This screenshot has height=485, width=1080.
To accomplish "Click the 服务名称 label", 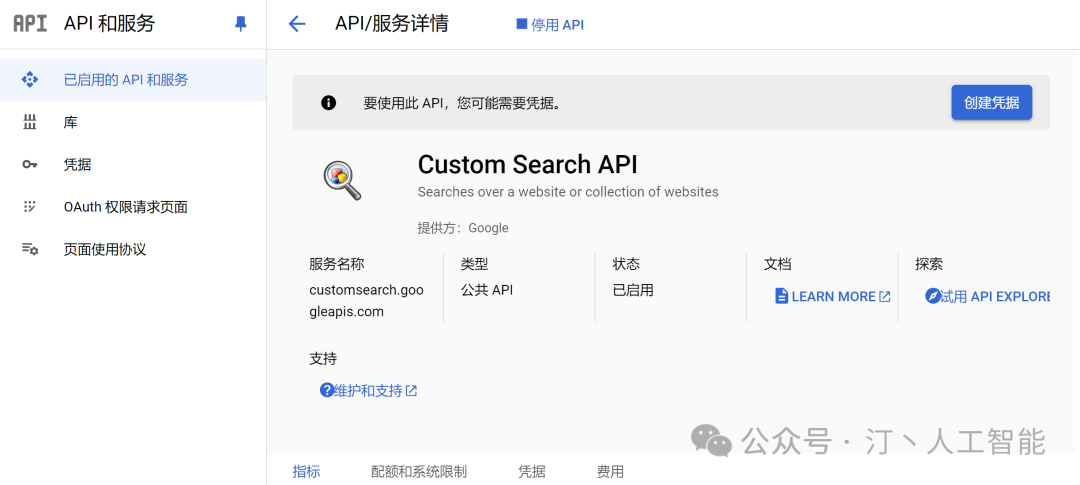I will click(337, 264).
